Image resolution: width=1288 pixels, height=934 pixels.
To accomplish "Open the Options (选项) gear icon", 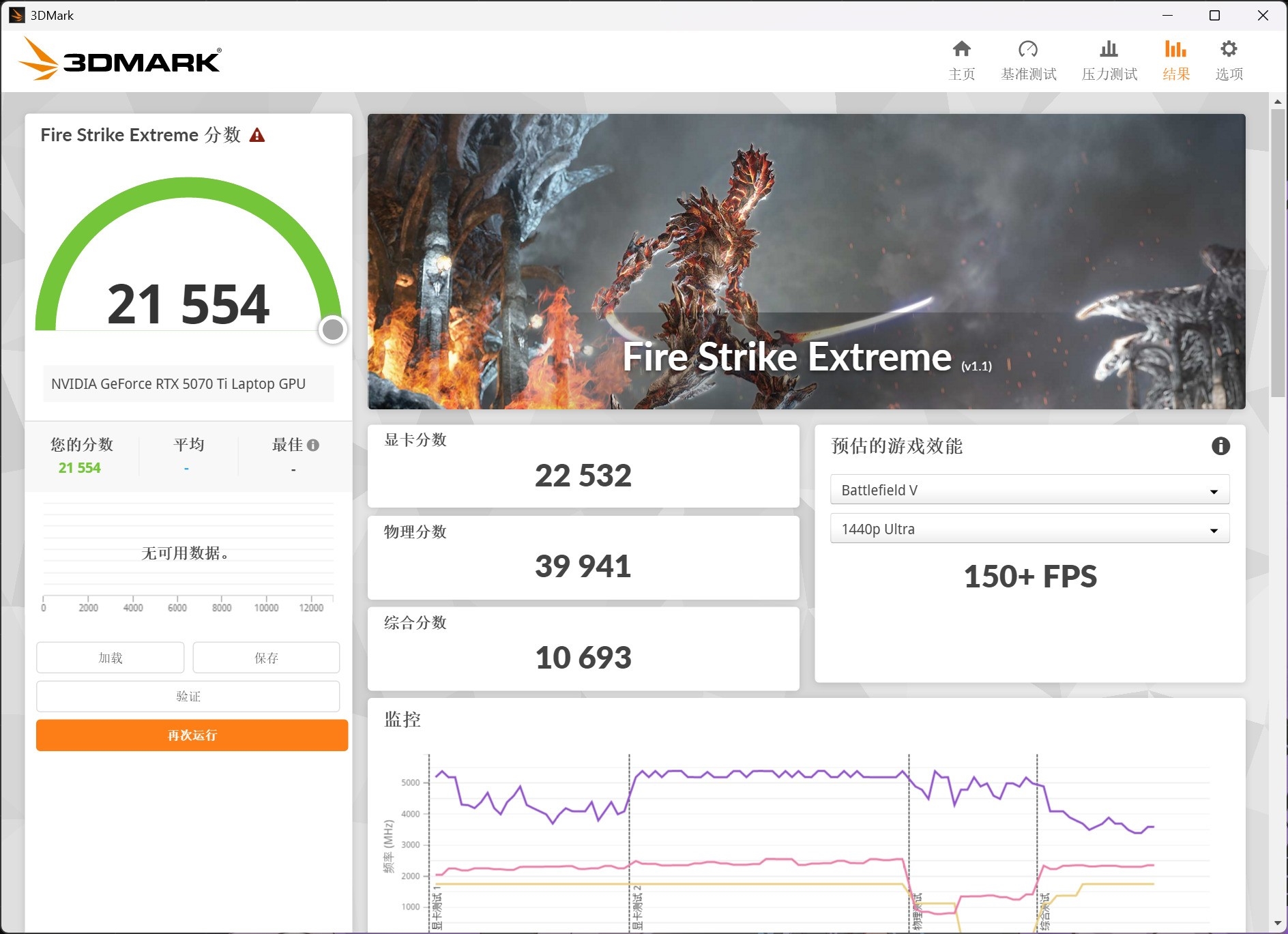I will [x=1229, y=50].
